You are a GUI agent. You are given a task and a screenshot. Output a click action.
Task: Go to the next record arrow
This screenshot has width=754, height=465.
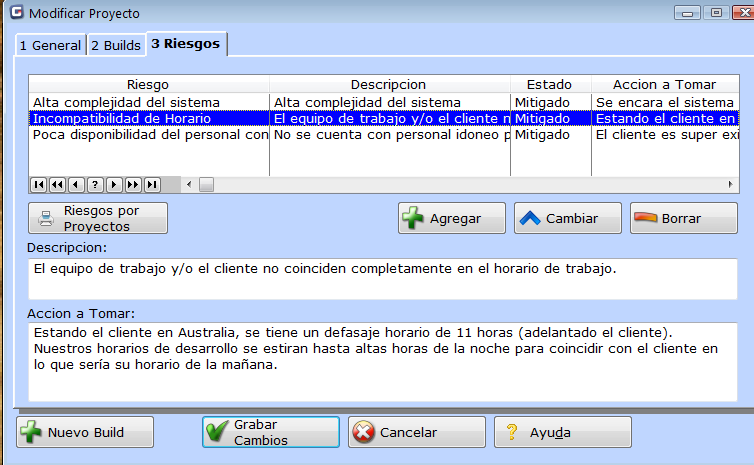[114, 184]
